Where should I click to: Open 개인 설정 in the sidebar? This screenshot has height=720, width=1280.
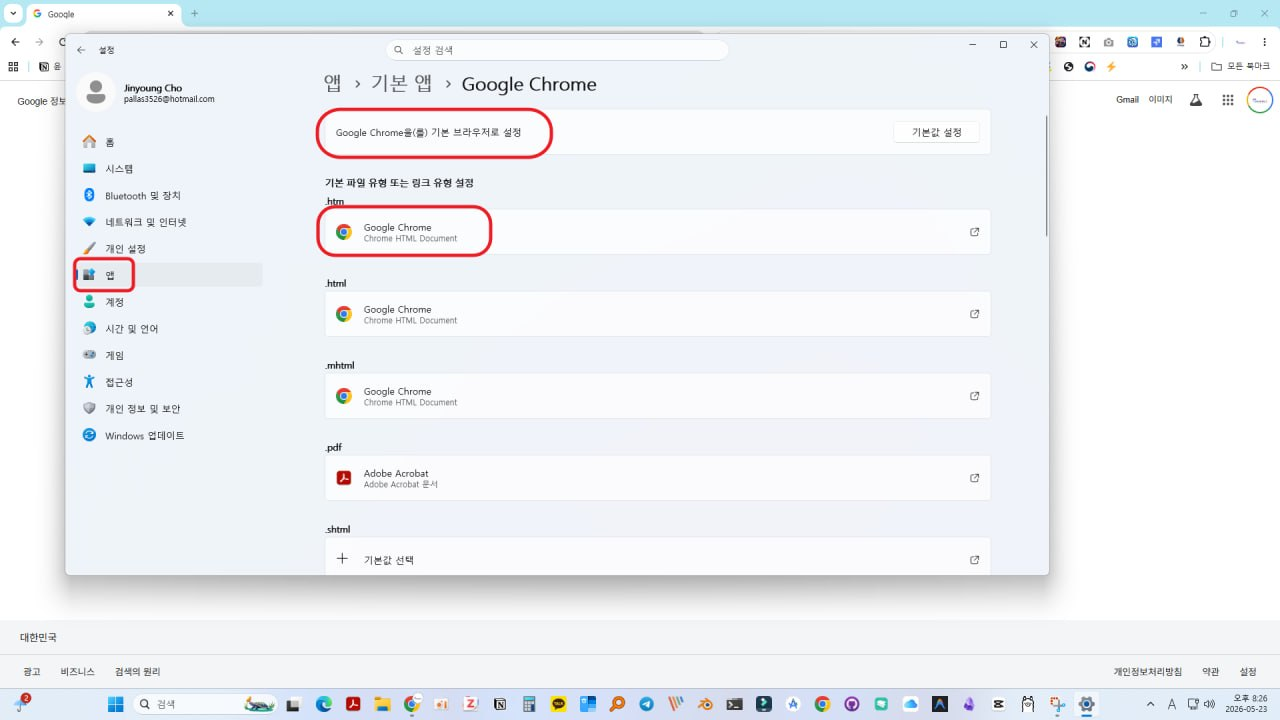(126, 248)
